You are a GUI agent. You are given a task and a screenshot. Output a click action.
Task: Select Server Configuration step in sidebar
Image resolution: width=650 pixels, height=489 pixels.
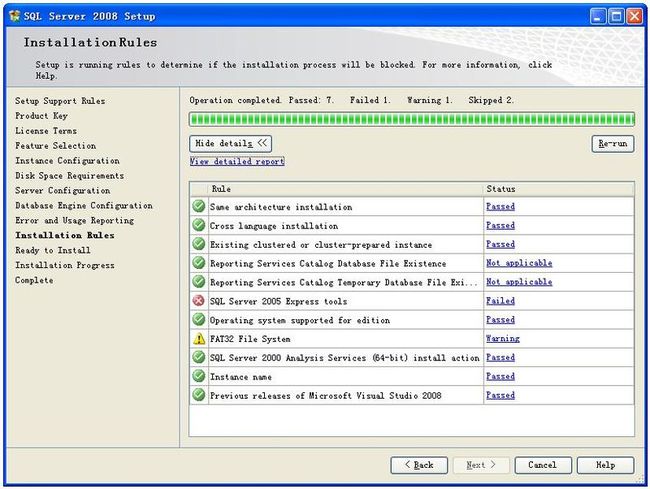coord(63,191)
